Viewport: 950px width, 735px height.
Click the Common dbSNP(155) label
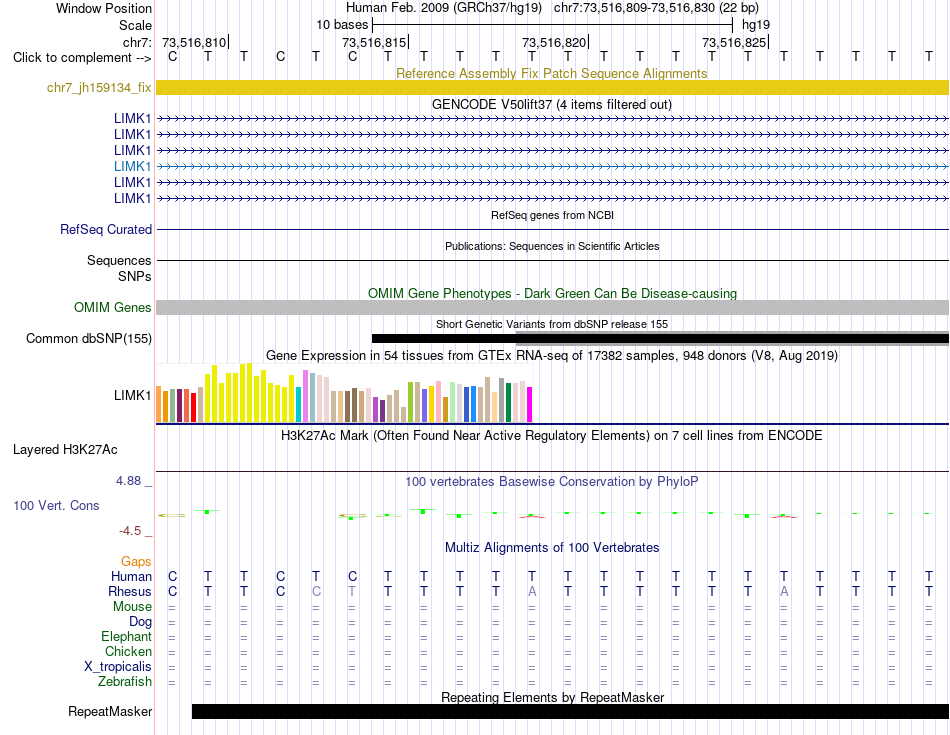88,338
